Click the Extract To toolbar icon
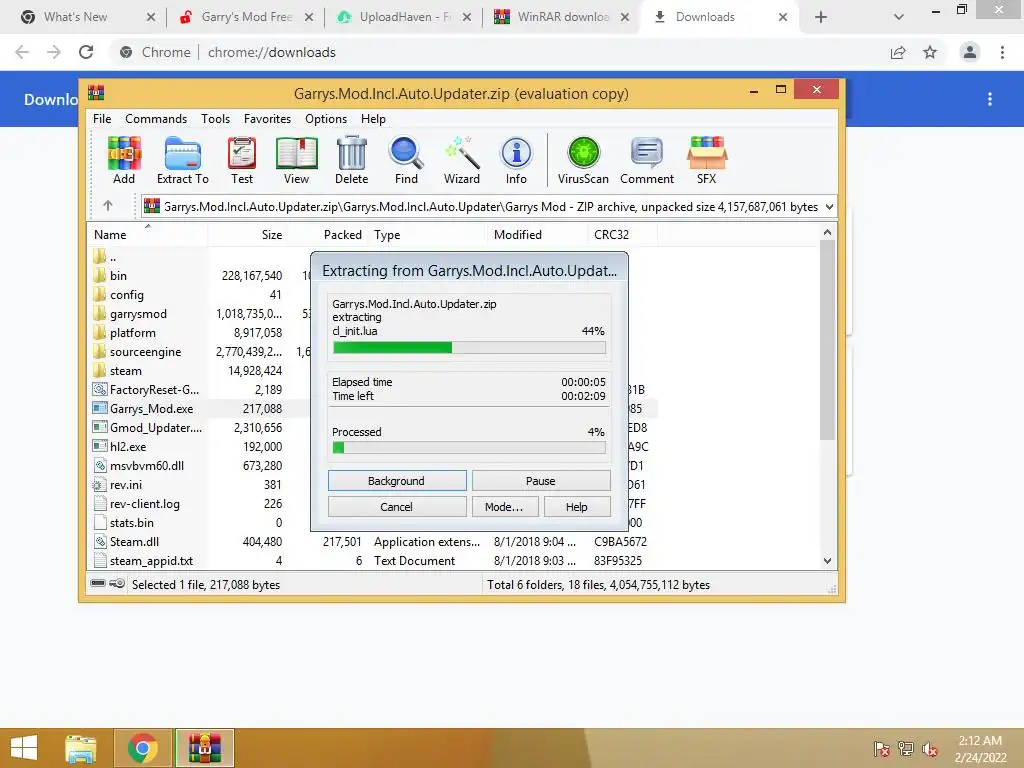 183,161
